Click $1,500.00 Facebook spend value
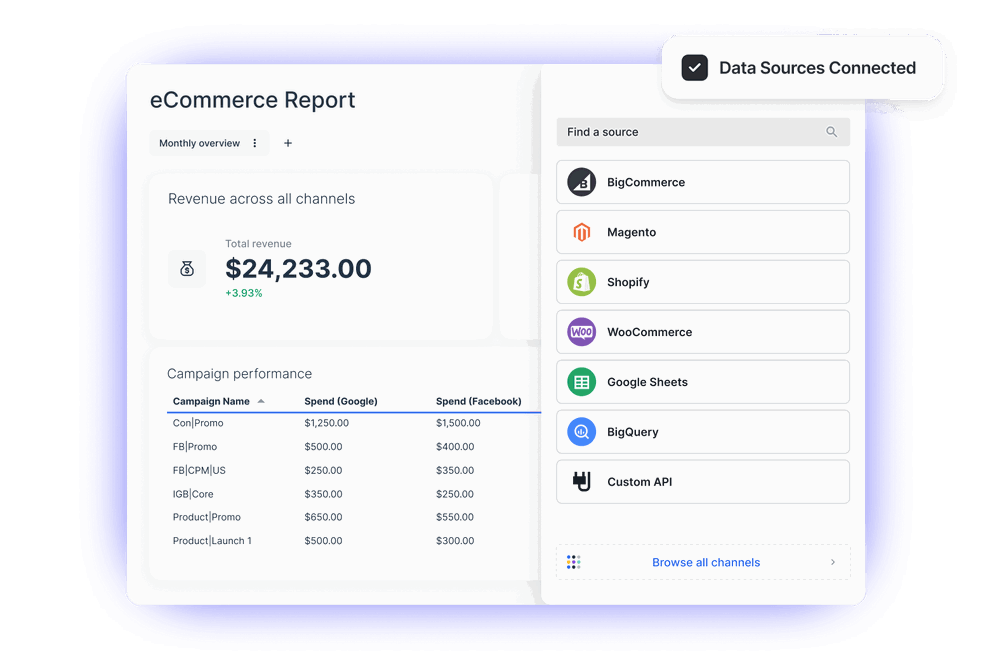The image size is (992, 669). point(458,423)
